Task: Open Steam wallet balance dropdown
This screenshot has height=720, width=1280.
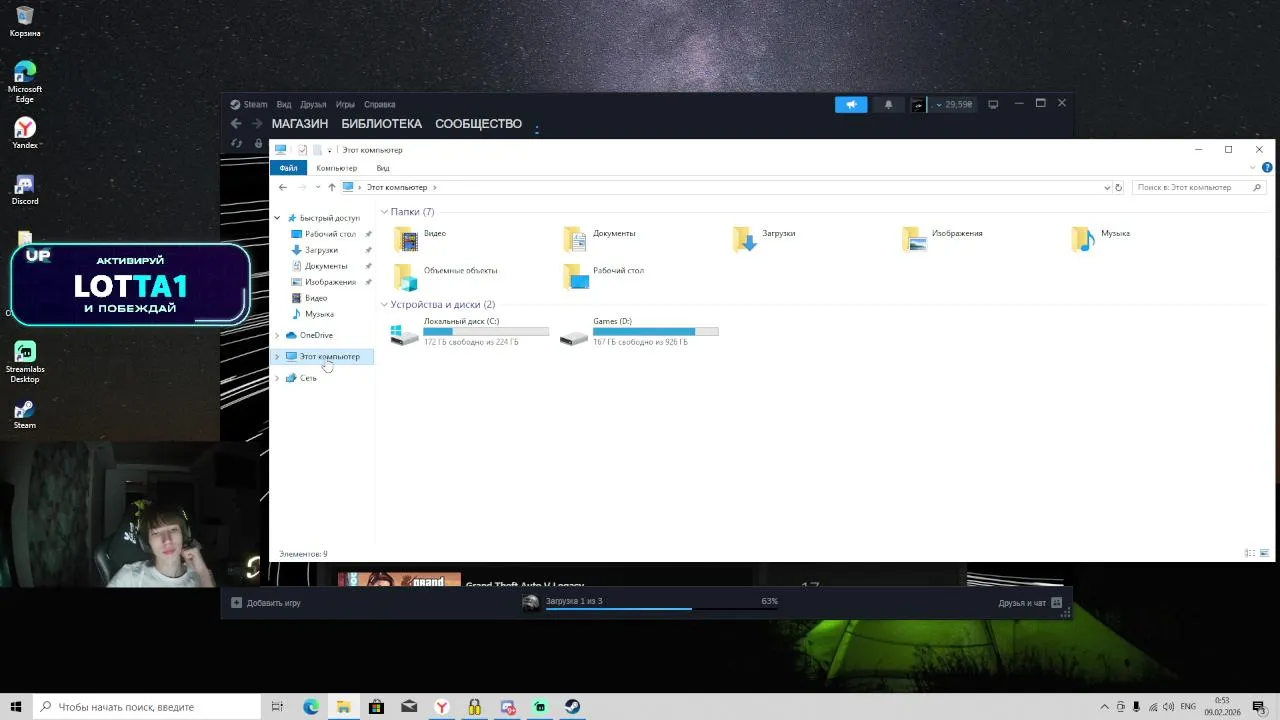Action: (955, 104)
